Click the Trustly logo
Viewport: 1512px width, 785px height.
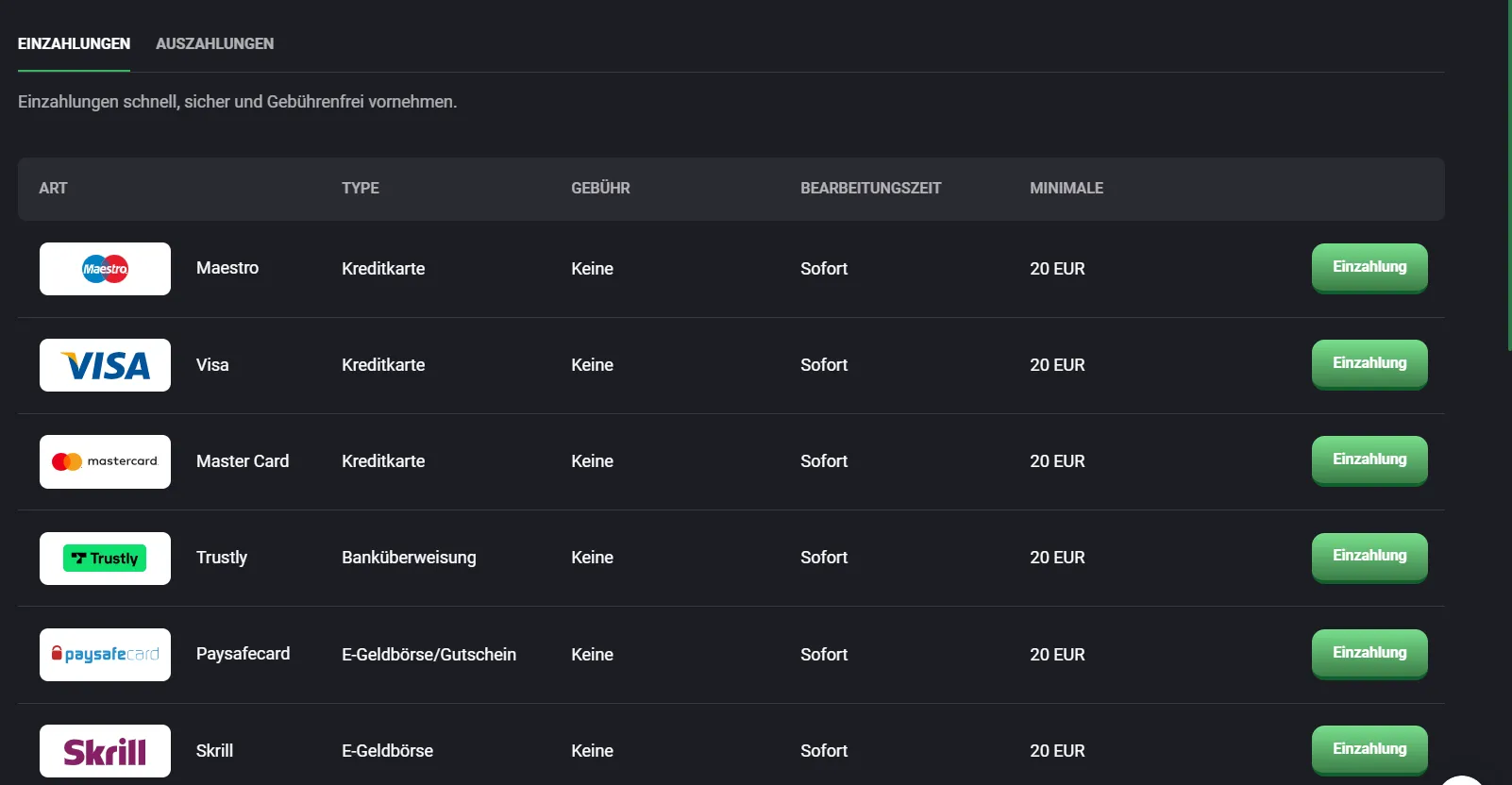(x=105, y=559)
